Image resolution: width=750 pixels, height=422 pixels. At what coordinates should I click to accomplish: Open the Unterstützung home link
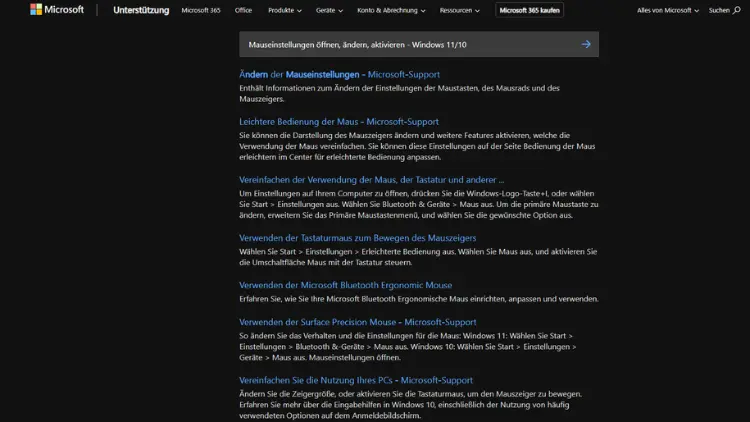pos(141,10)
